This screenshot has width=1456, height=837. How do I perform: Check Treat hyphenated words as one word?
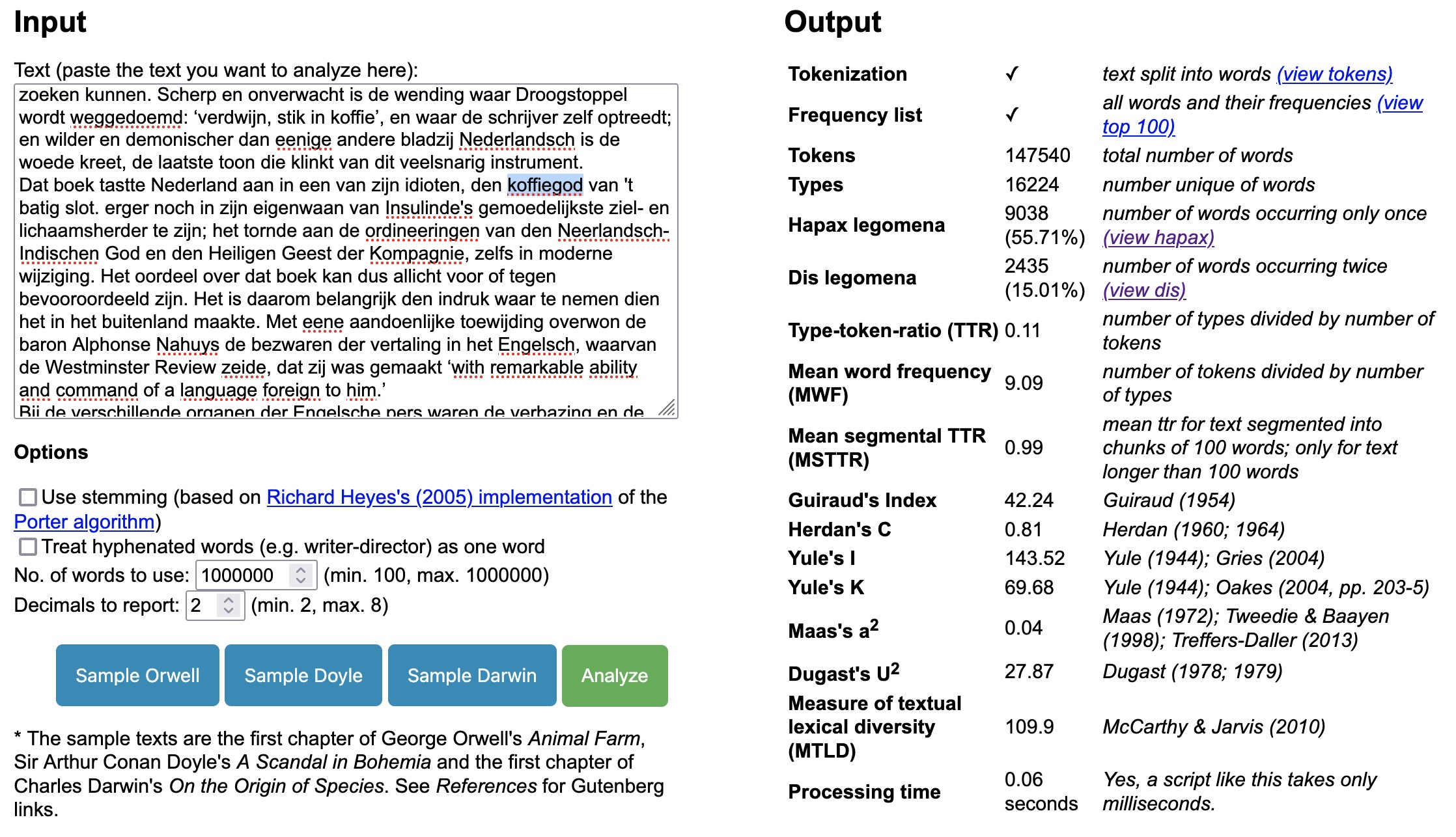(28, 547)
